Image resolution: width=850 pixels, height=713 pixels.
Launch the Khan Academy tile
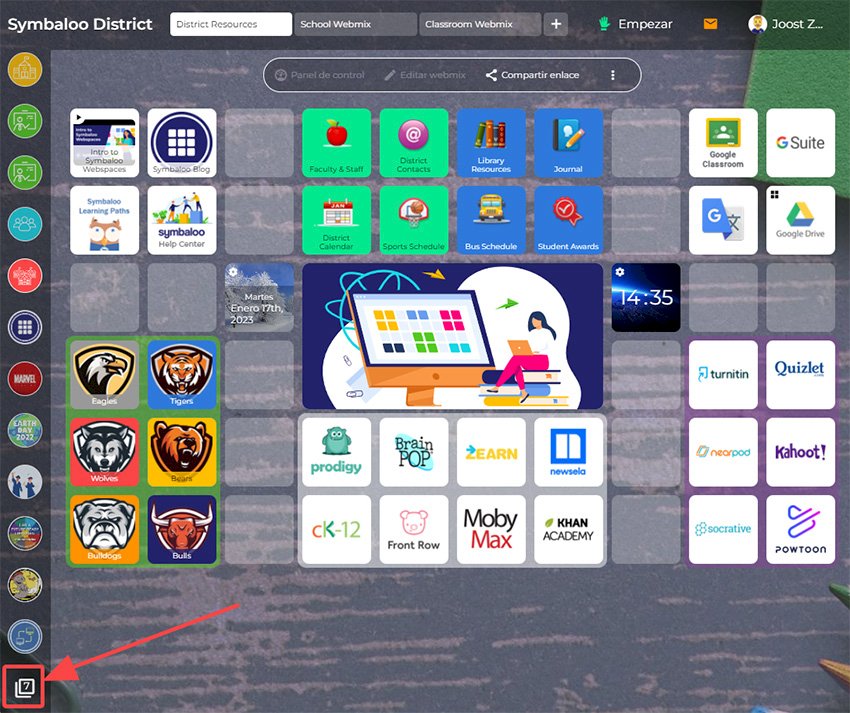tap(568, 529)
